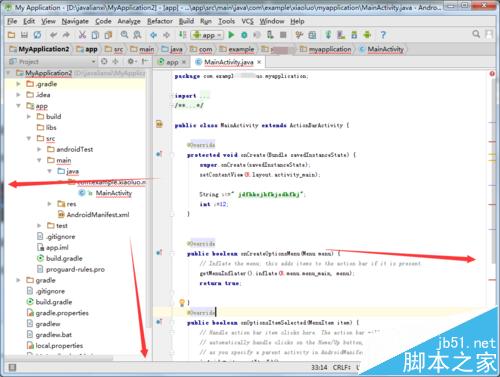Click the Stop square toolbar icon
The width and height of the screenshot is (500, 377).
tap(283, 35)
